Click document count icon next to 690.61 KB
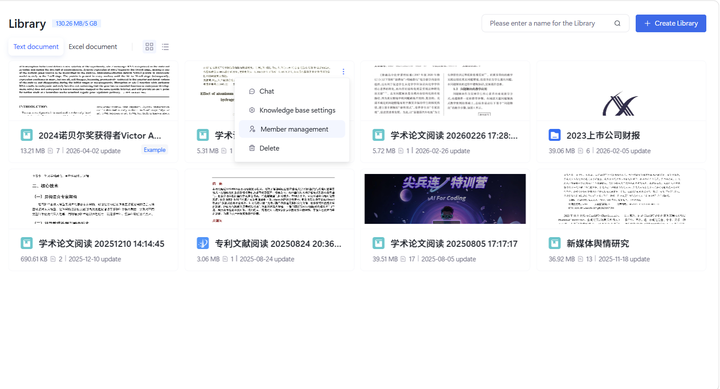 pyautogui.click(x=53, y=259)
